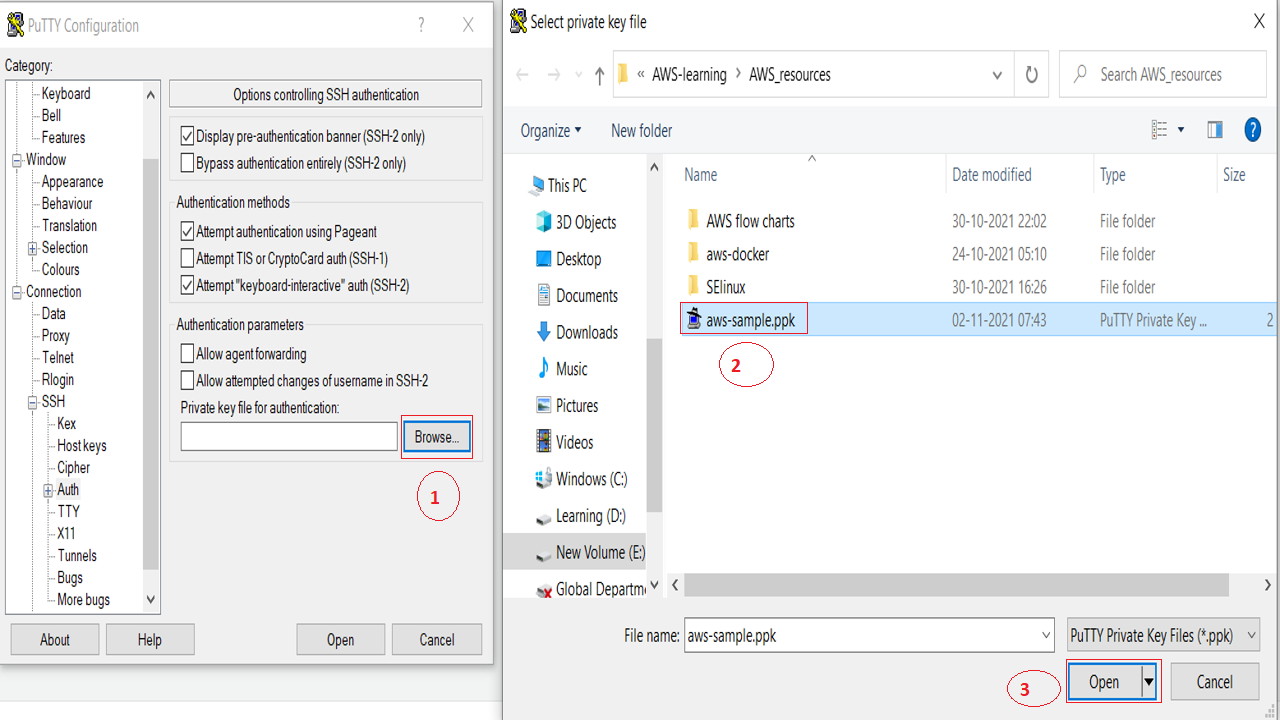Open the address bar history dropdown
This screenshot has height=720, width=1280.
(x=997, y=75)
